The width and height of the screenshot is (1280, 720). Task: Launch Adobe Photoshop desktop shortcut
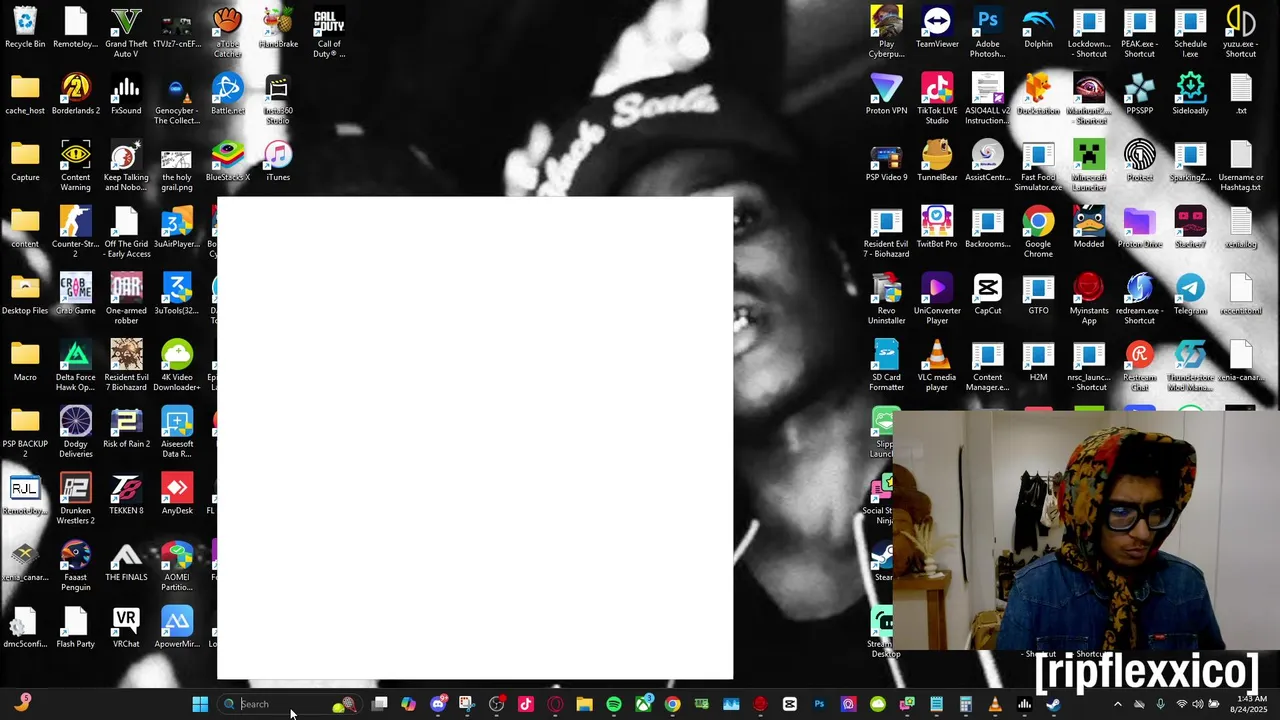coord(988,32)
